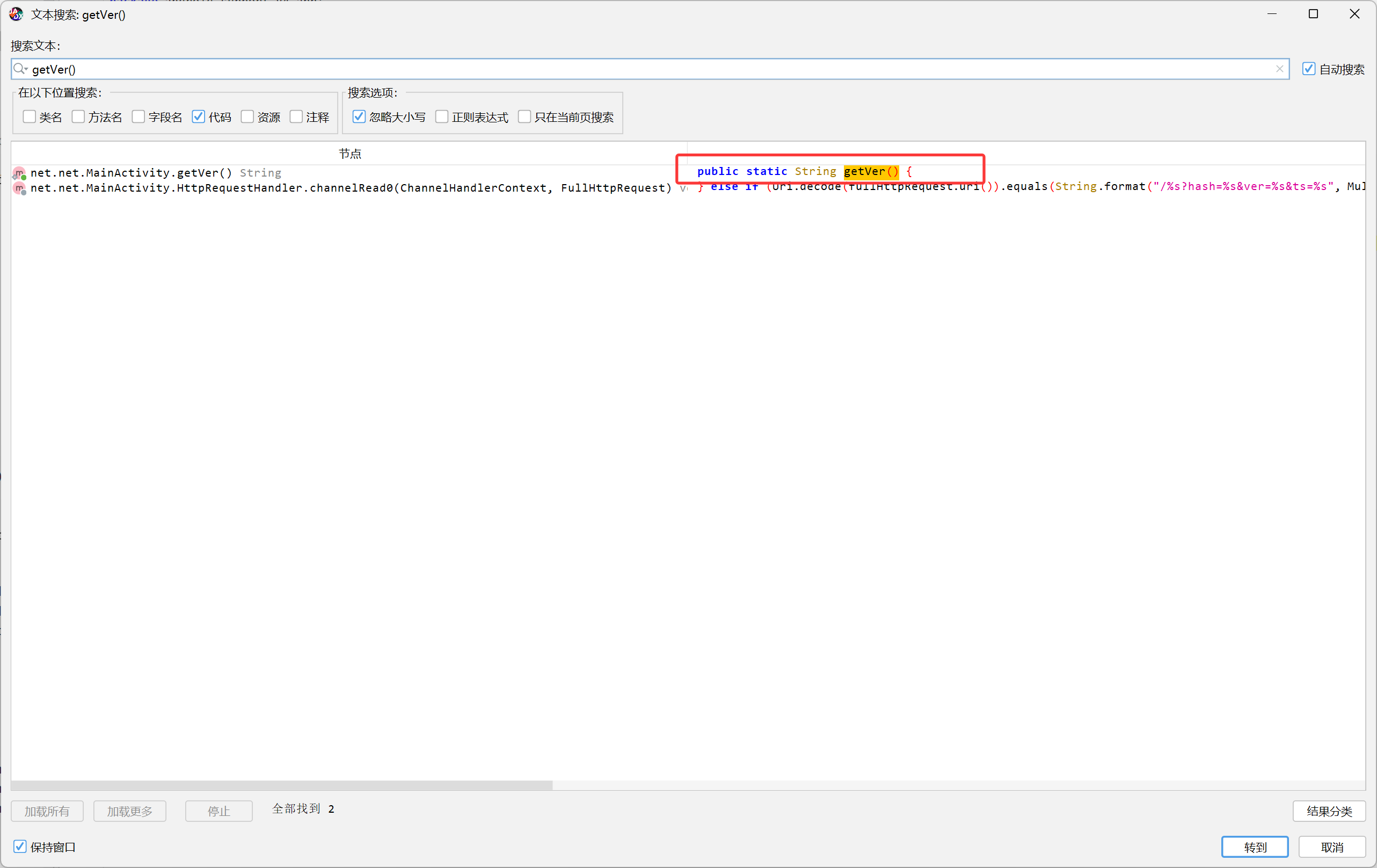This screenshot has height=868, width=1377.
Task: Click the 转到 button
Action: tap(1255, 847)
